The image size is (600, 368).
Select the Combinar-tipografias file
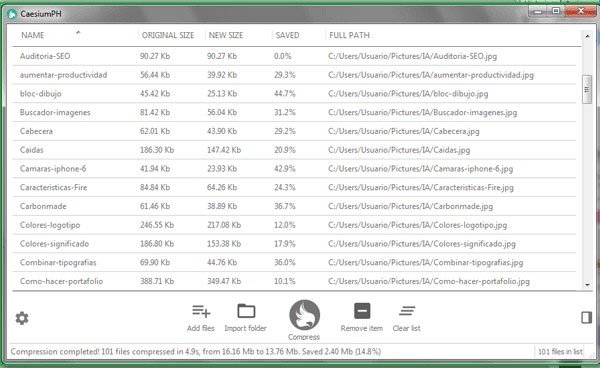[294, 262]
